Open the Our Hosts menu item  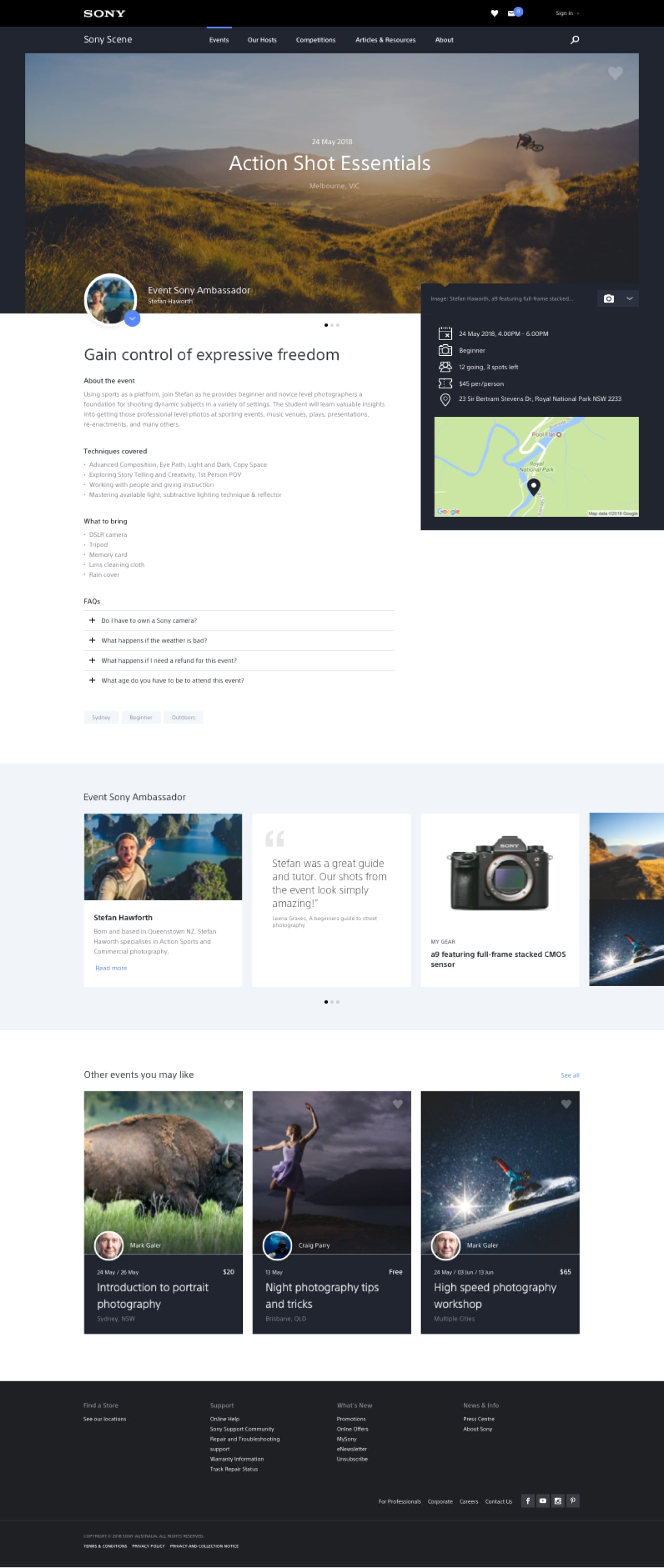pos(262,40)
